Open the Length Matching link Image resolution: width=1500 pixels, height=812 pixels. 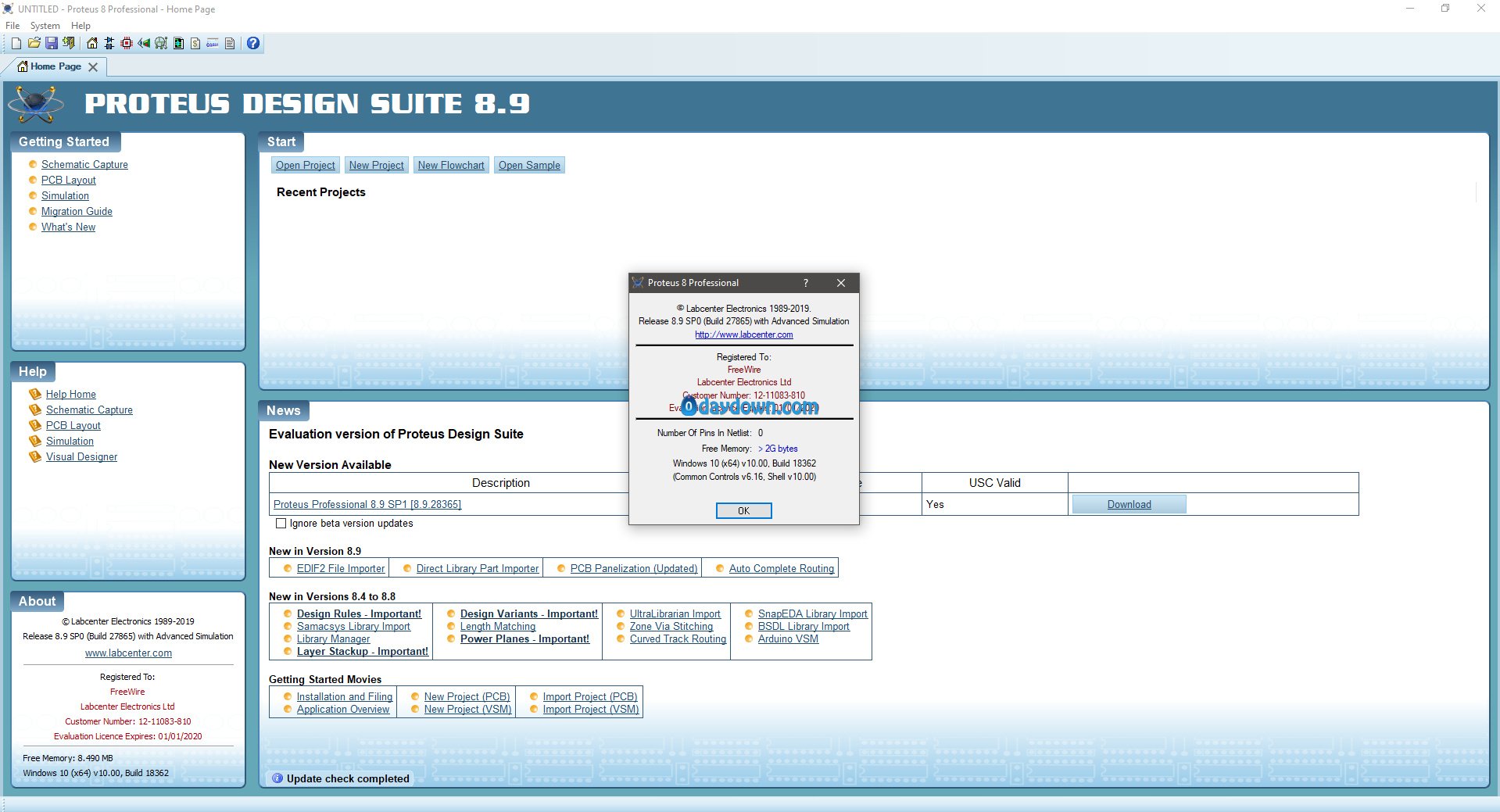[498, 627]
